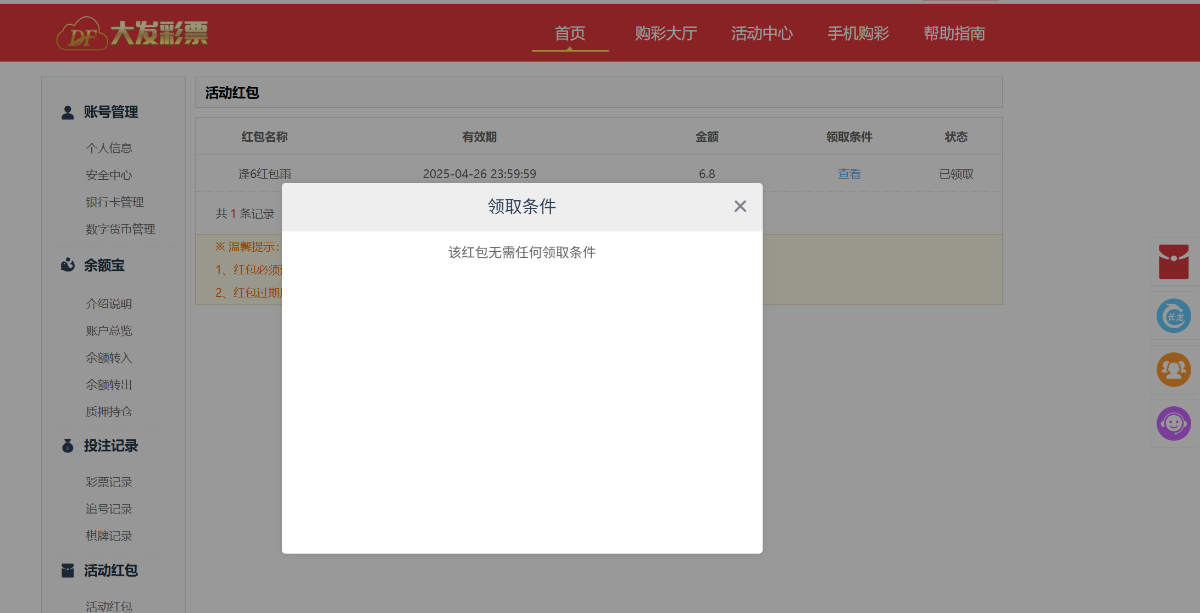Screen dimensions: 1200x613
Task: Go to 安全中心 in sidebar
Action: [x=109, y=175]
